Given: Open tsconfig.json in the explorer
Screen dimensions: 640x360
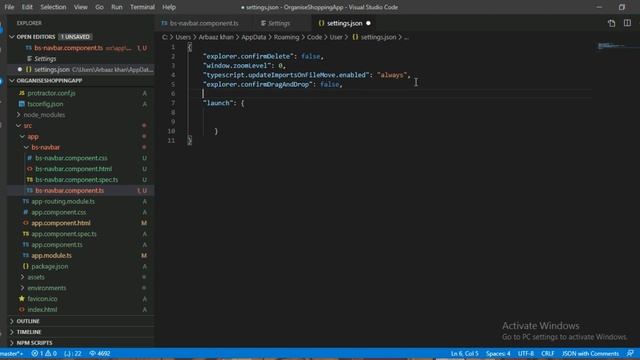Looking at the screenshot, I should pyautogui.click(x=45, y=104).
